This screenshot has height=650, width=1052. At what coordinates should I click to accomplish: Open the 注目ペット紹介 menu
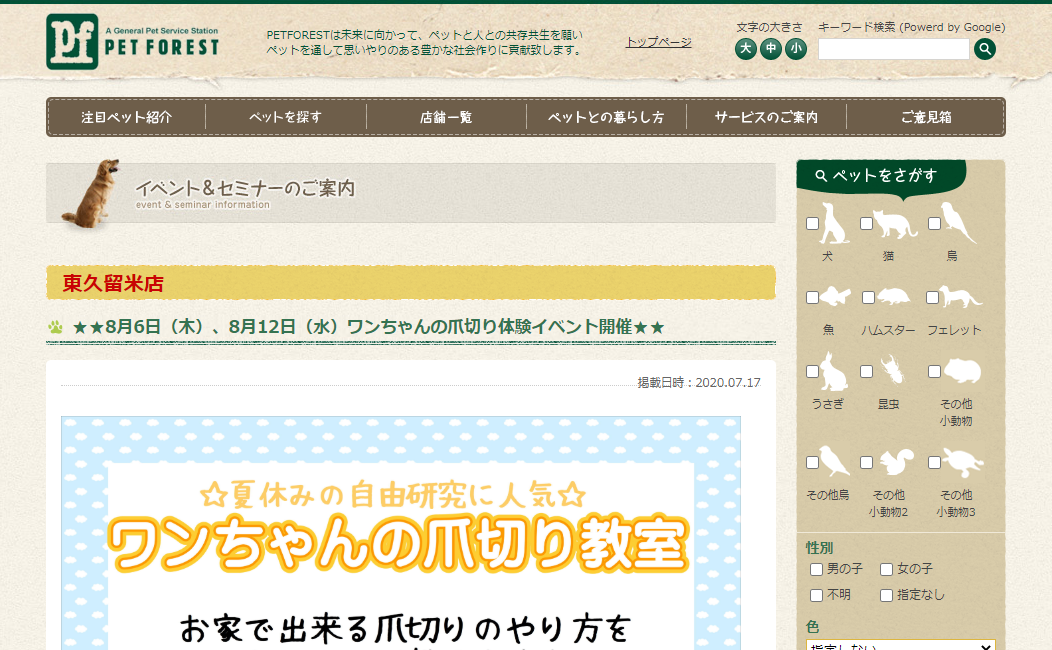(127, 117)
